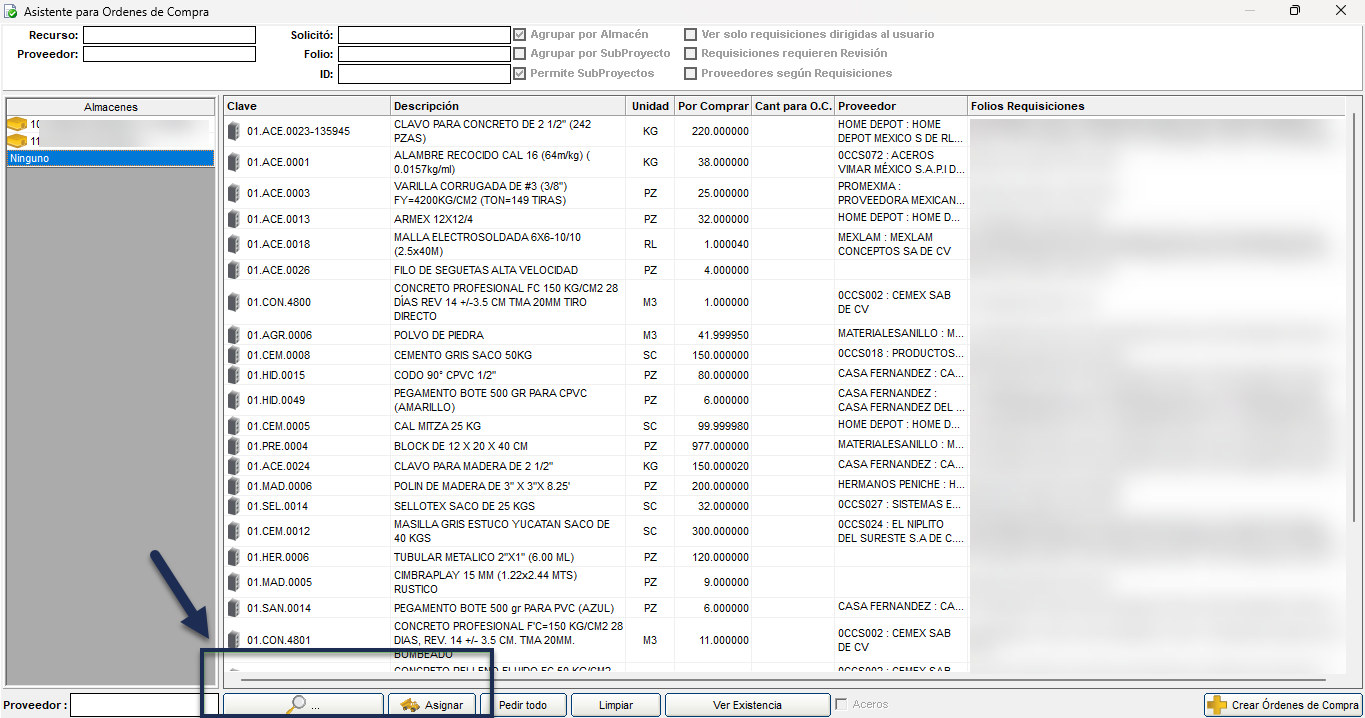The width and height of the screenshot is (1365, 718).
Task: Open Ver Existencia
Action: pos(747,705)
